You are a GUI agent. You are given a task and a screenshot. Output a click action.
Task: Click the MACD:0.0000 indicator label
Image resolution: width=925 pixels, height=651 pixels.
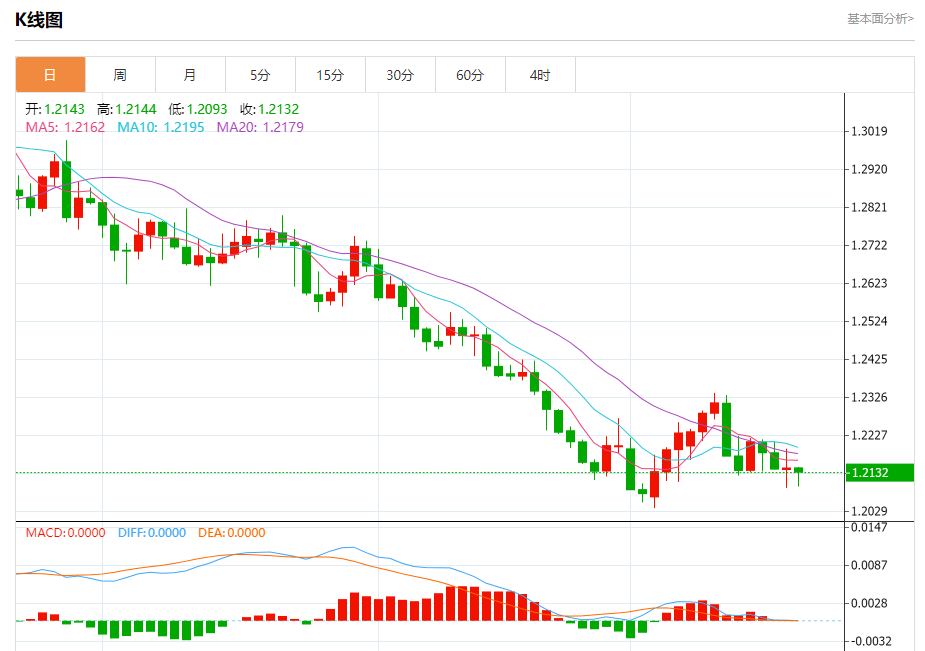tap(65, 532)
